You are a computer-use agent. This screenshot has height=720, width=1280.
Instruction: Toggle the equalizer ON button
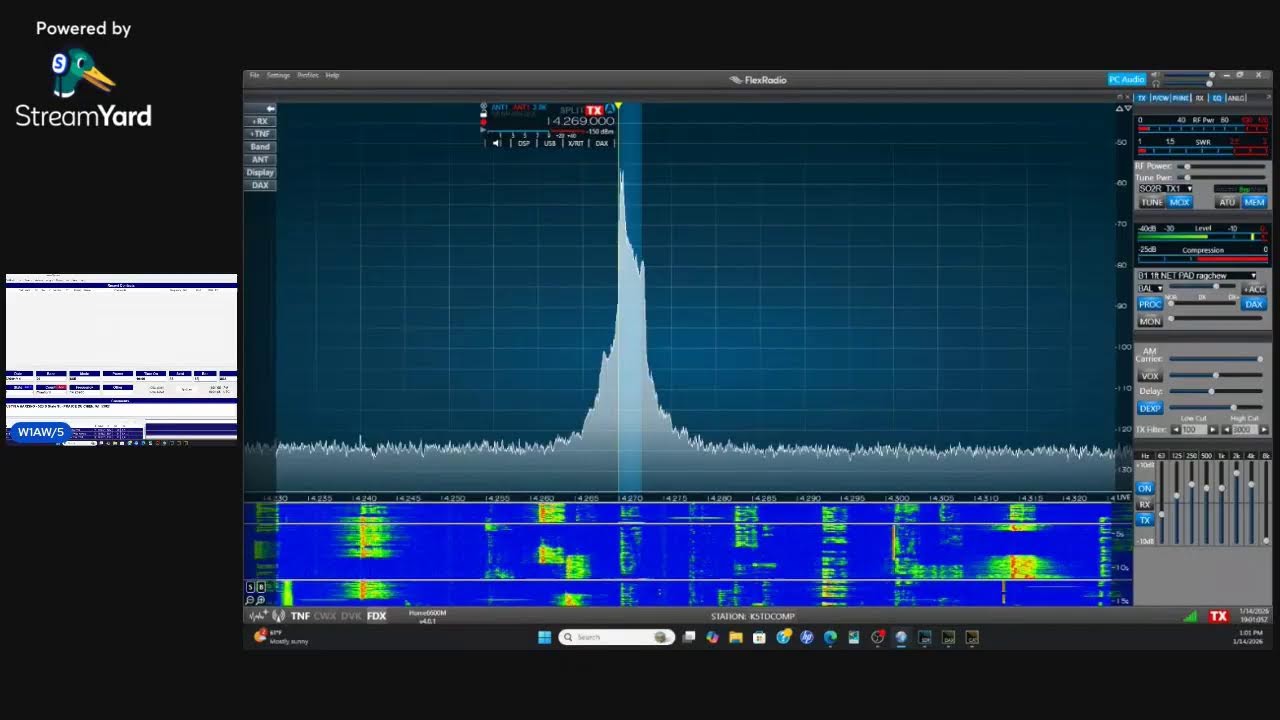point(1145,488)
